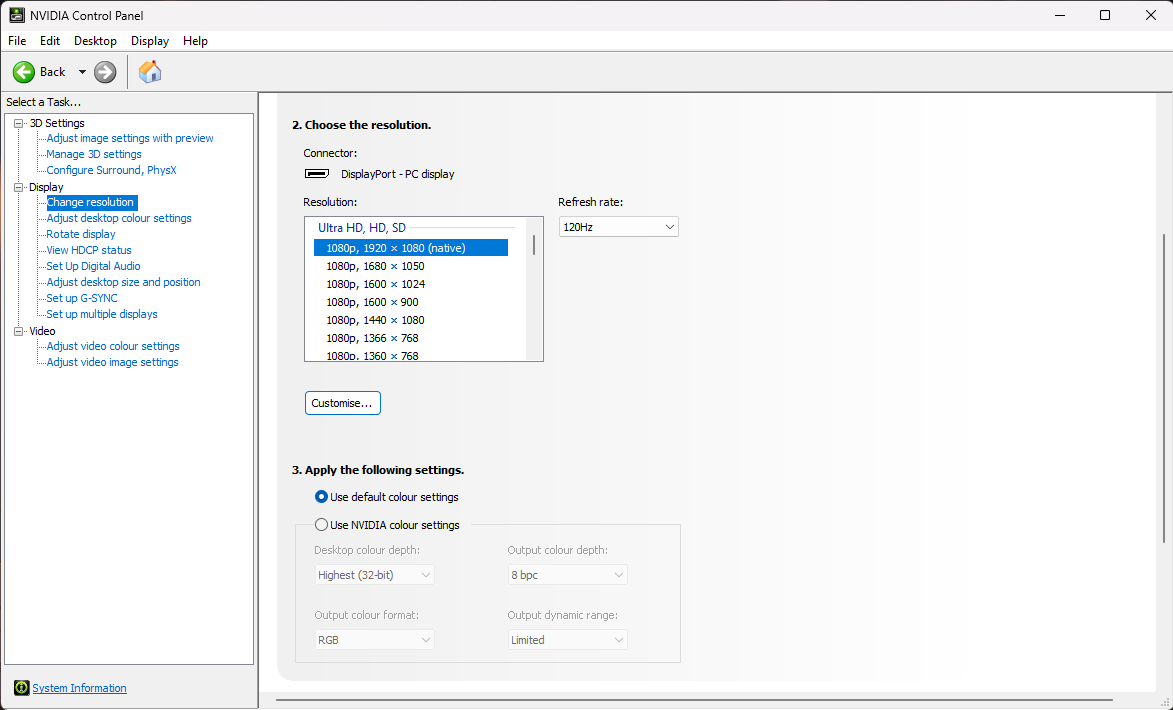Click the DisplayPort connector icon

317,174
